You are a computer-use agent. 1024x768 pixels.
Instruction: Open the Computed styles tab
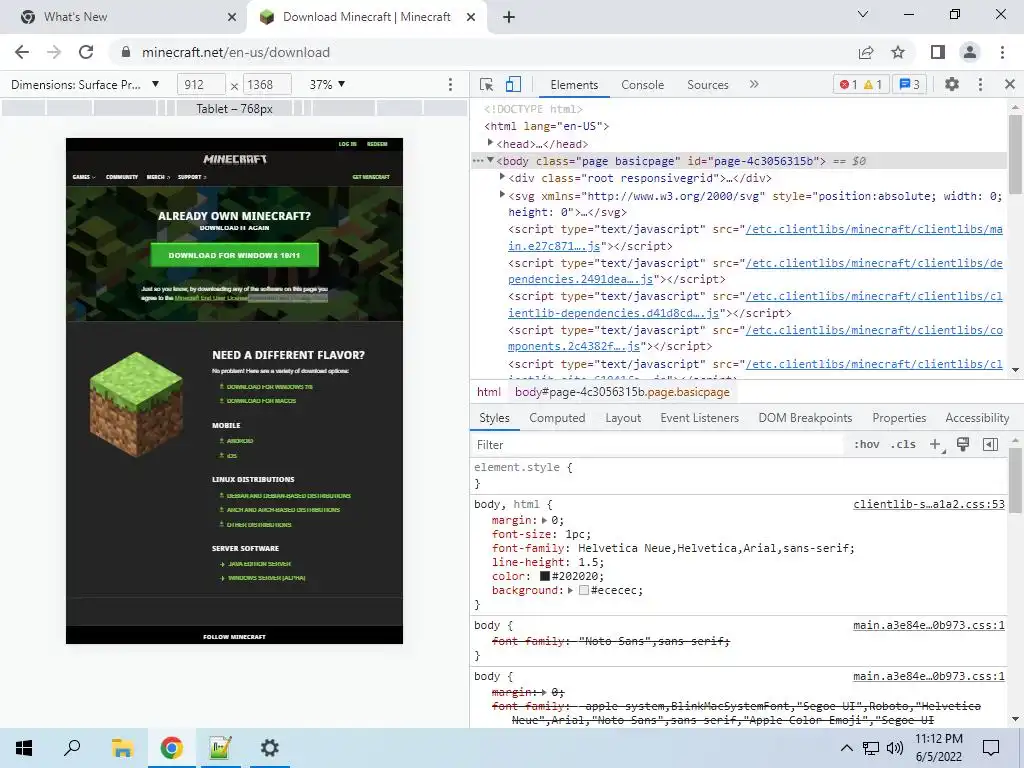pos(557,418)
